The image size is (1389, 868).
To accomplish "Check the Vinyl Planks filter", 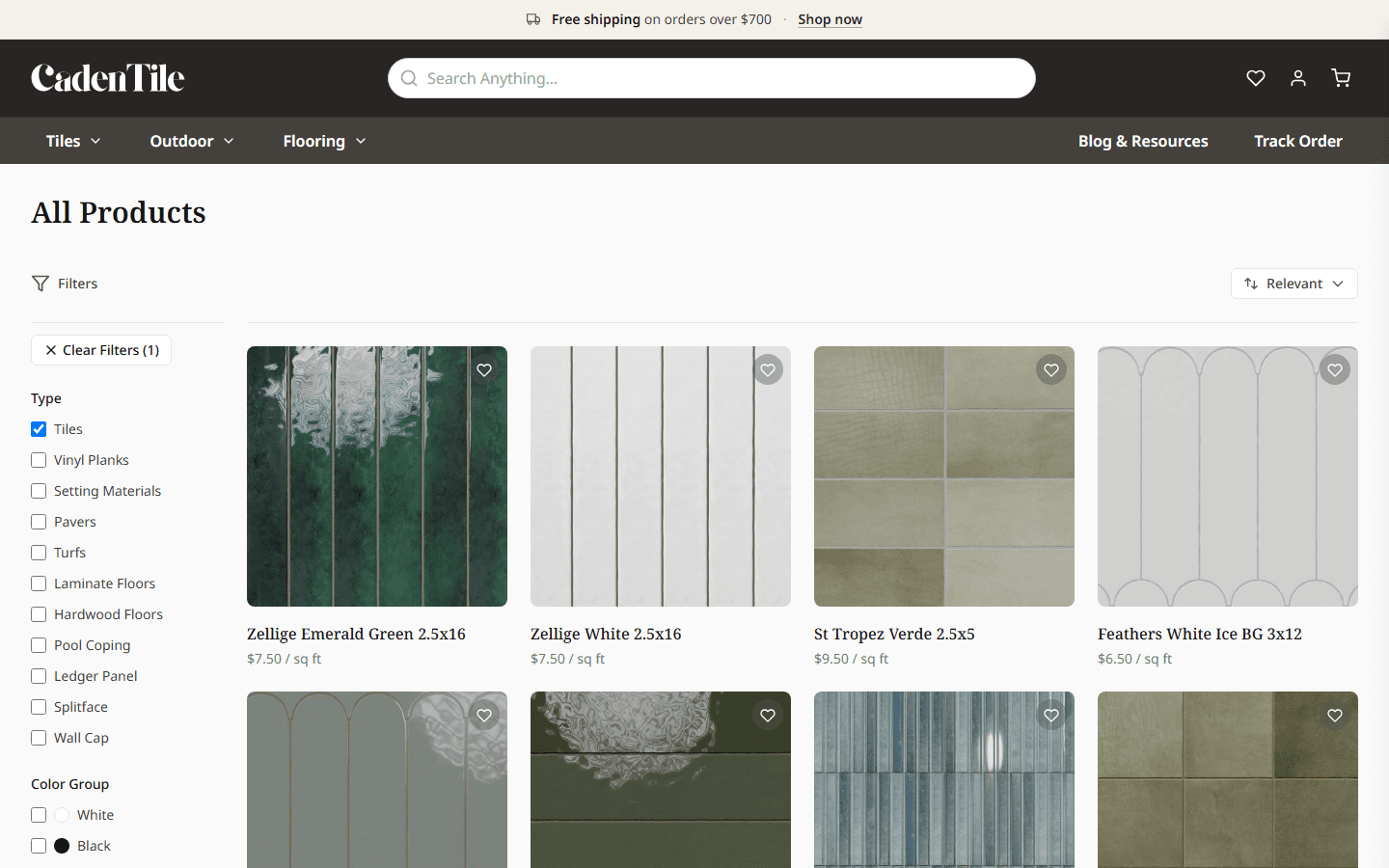I will [x=39, y=460].
